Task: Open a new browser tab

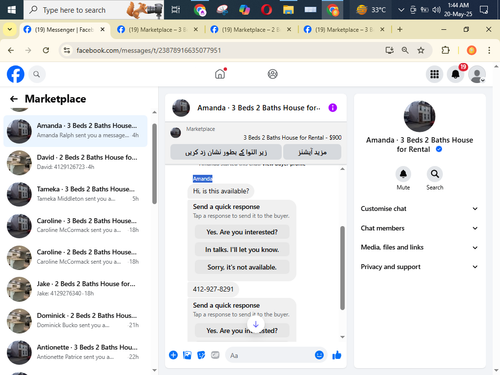Action: click(x=400, y=30)
